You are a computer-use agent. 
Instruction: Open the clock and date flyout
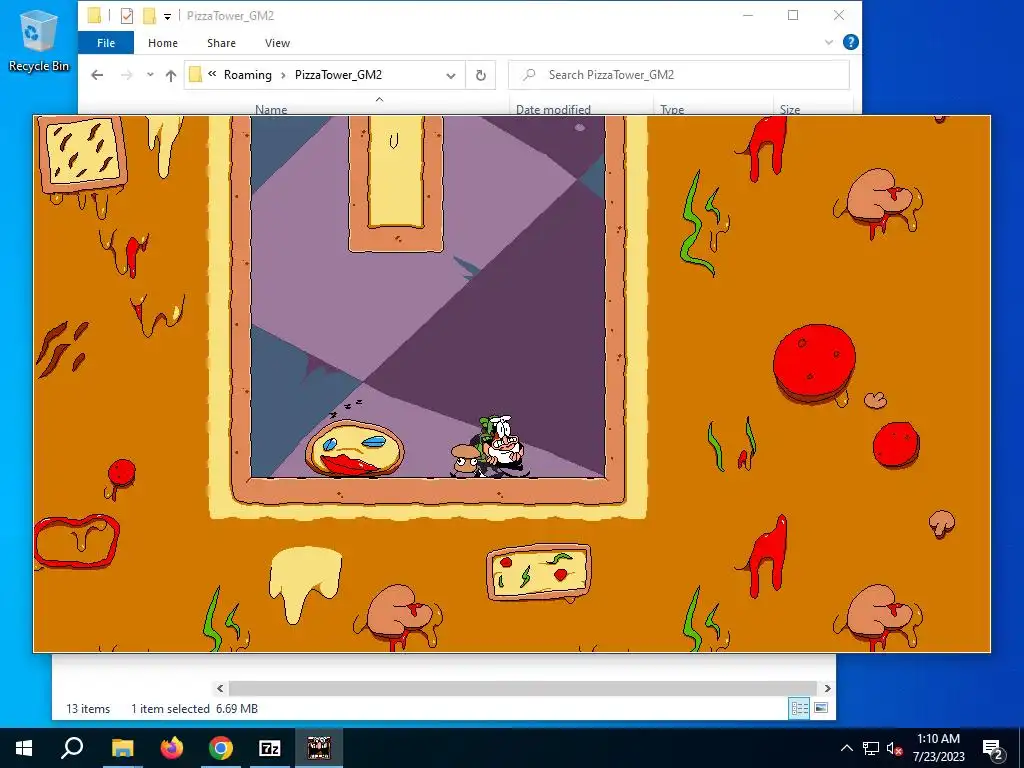pyautogui.click(x=938, y=748)
